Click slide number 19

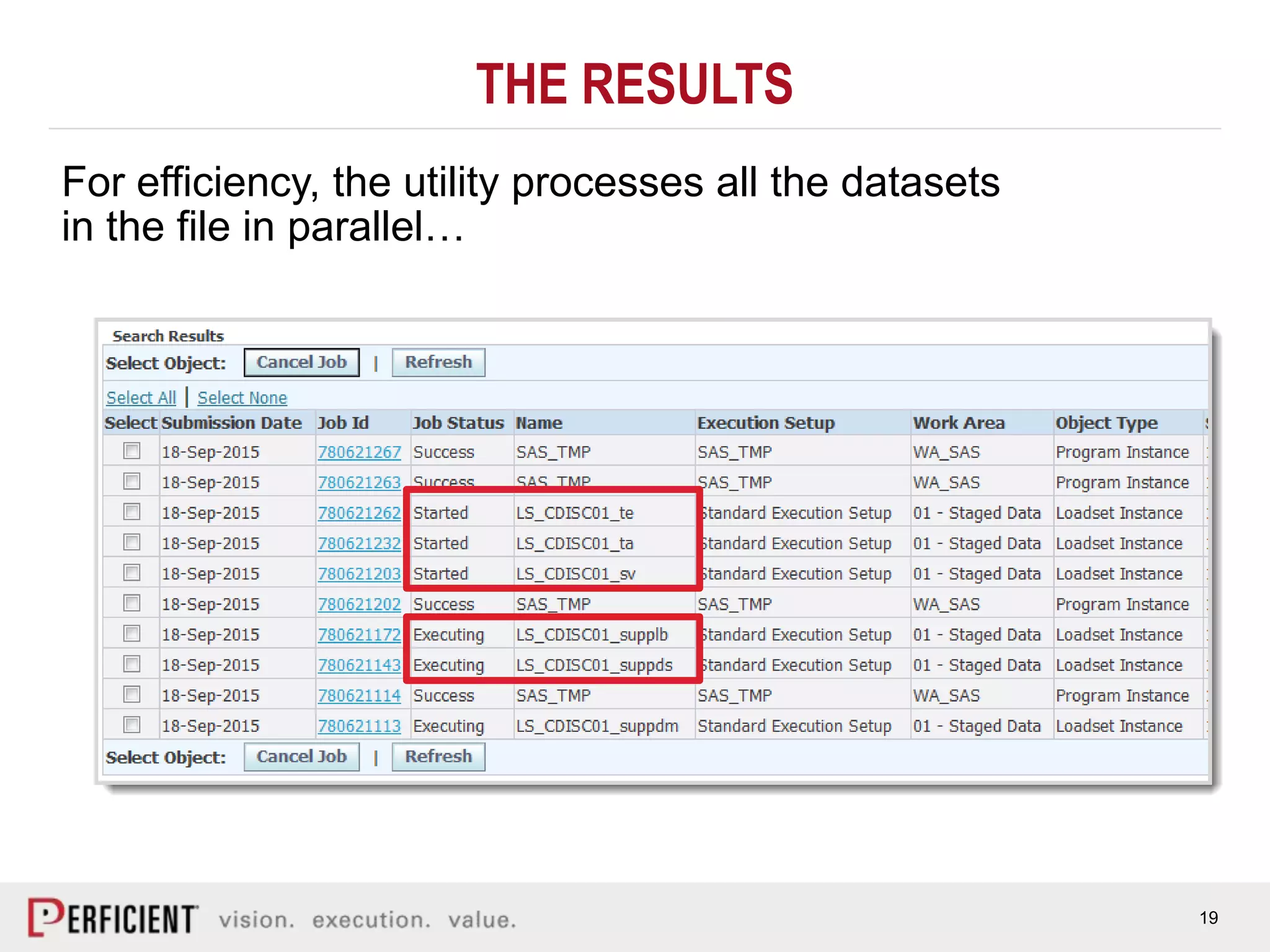[x=1209, y=918]
